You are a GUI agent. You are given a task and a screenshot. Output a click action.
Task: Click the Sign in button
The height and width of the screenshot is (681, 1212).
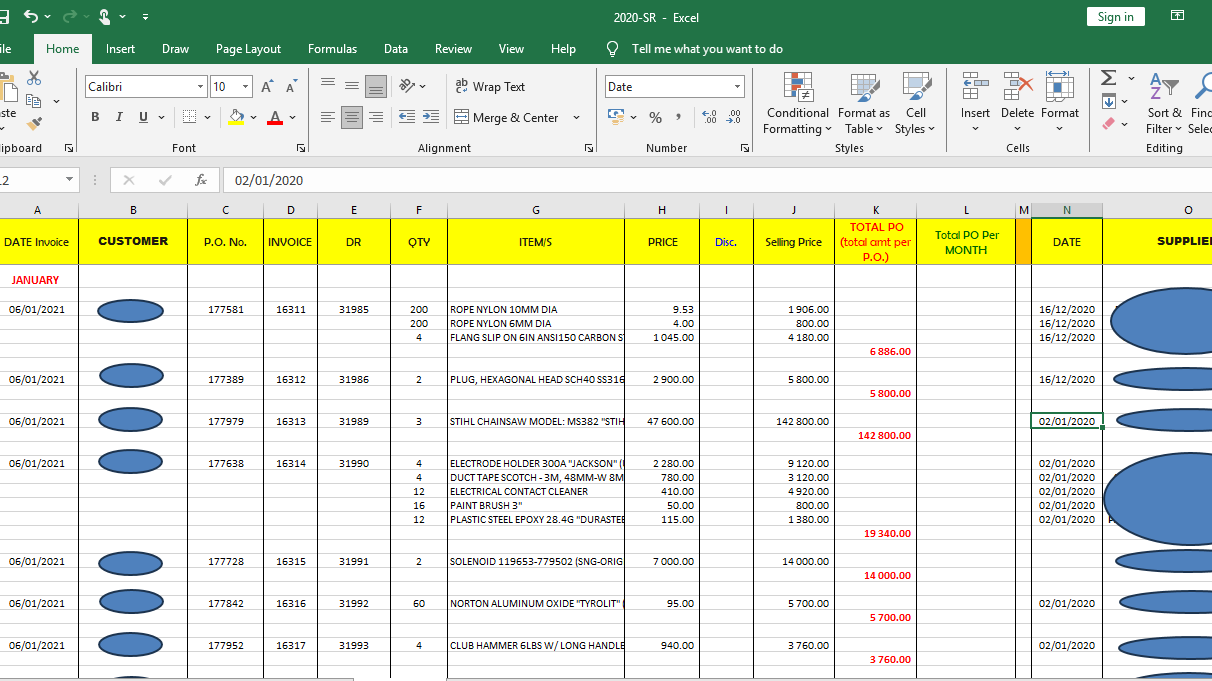[1115, 17]
